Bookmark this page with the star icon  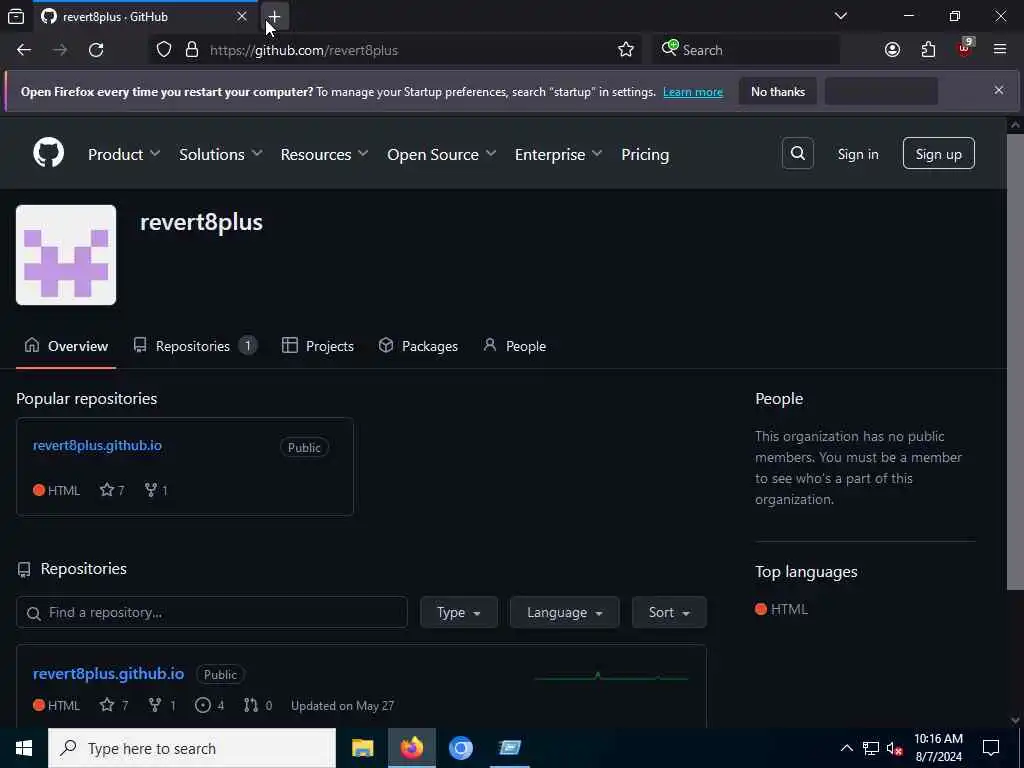tap(626, 50)
